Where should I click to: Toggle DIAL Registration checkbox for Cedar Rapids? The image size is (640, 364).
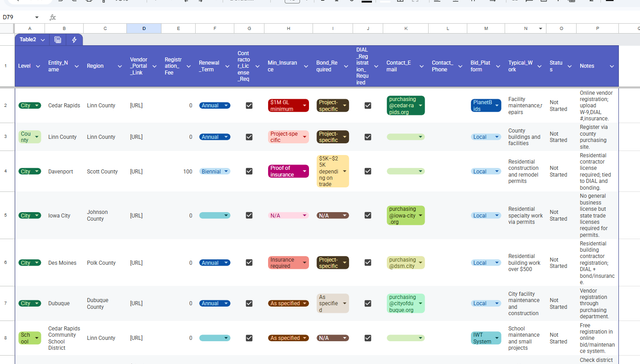368,105
